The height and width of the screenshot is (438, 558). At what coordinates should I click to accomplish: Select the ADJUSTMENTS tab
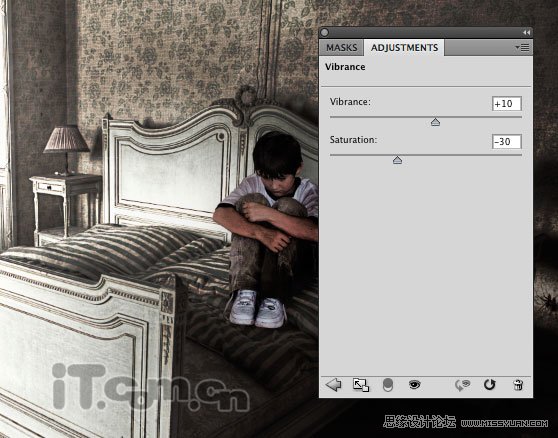click(x=404, y=48)
